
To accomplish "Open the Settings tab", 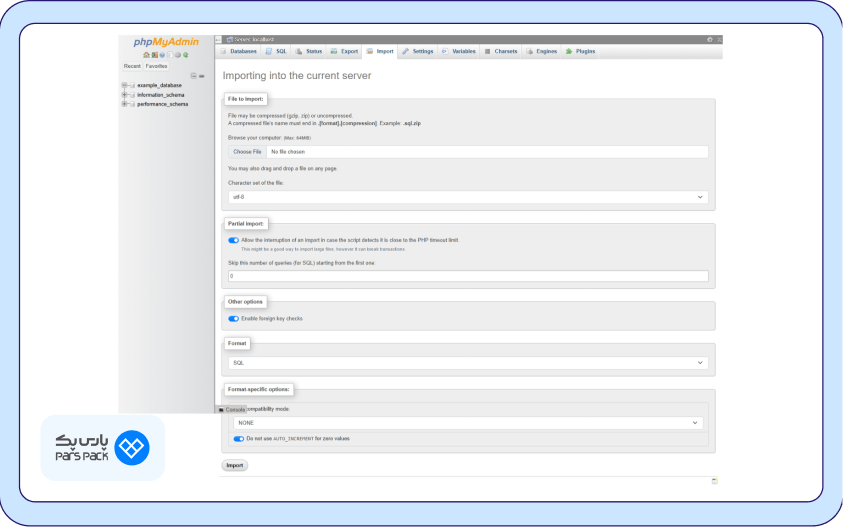I will 418,52.
